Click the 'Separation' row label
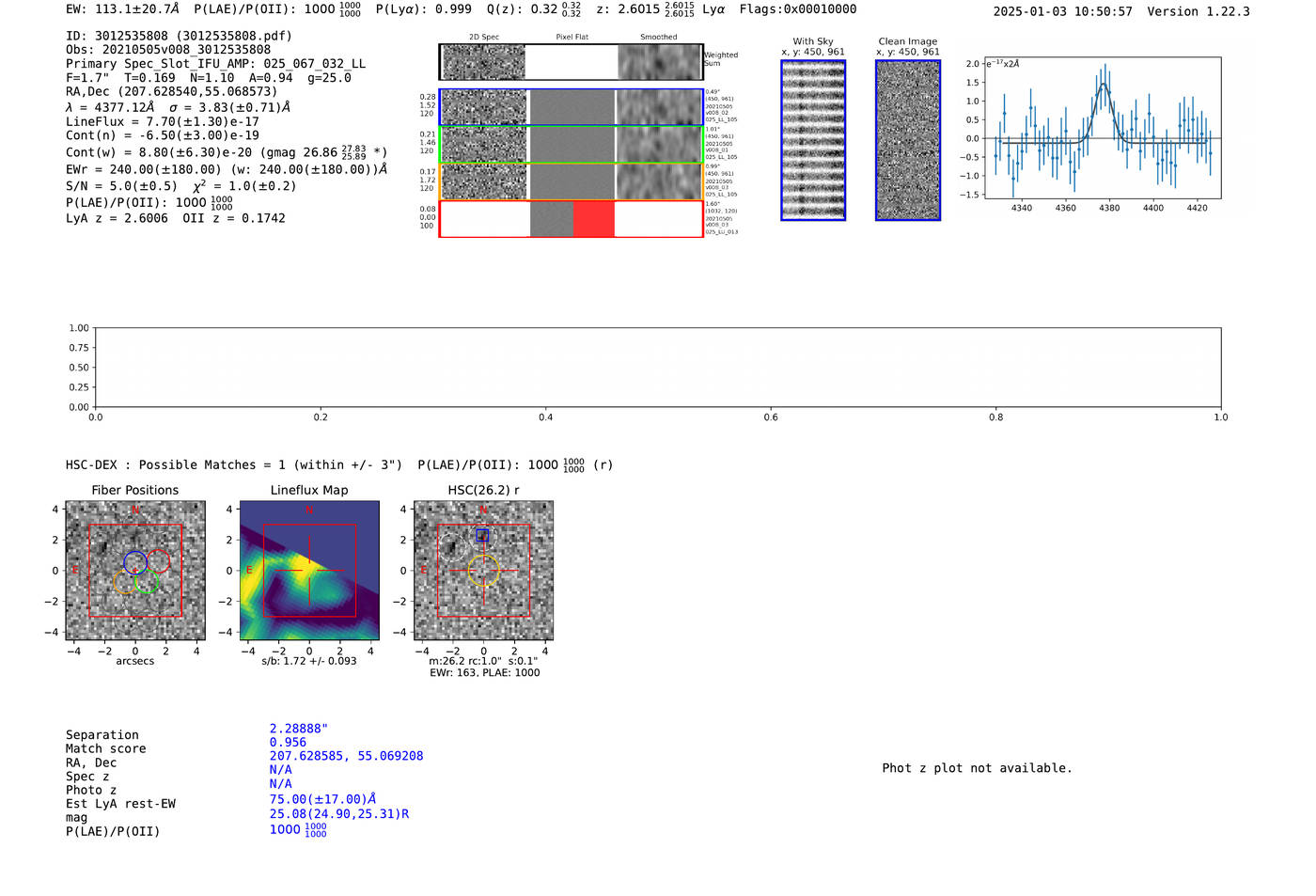 (x=102, y=735)
